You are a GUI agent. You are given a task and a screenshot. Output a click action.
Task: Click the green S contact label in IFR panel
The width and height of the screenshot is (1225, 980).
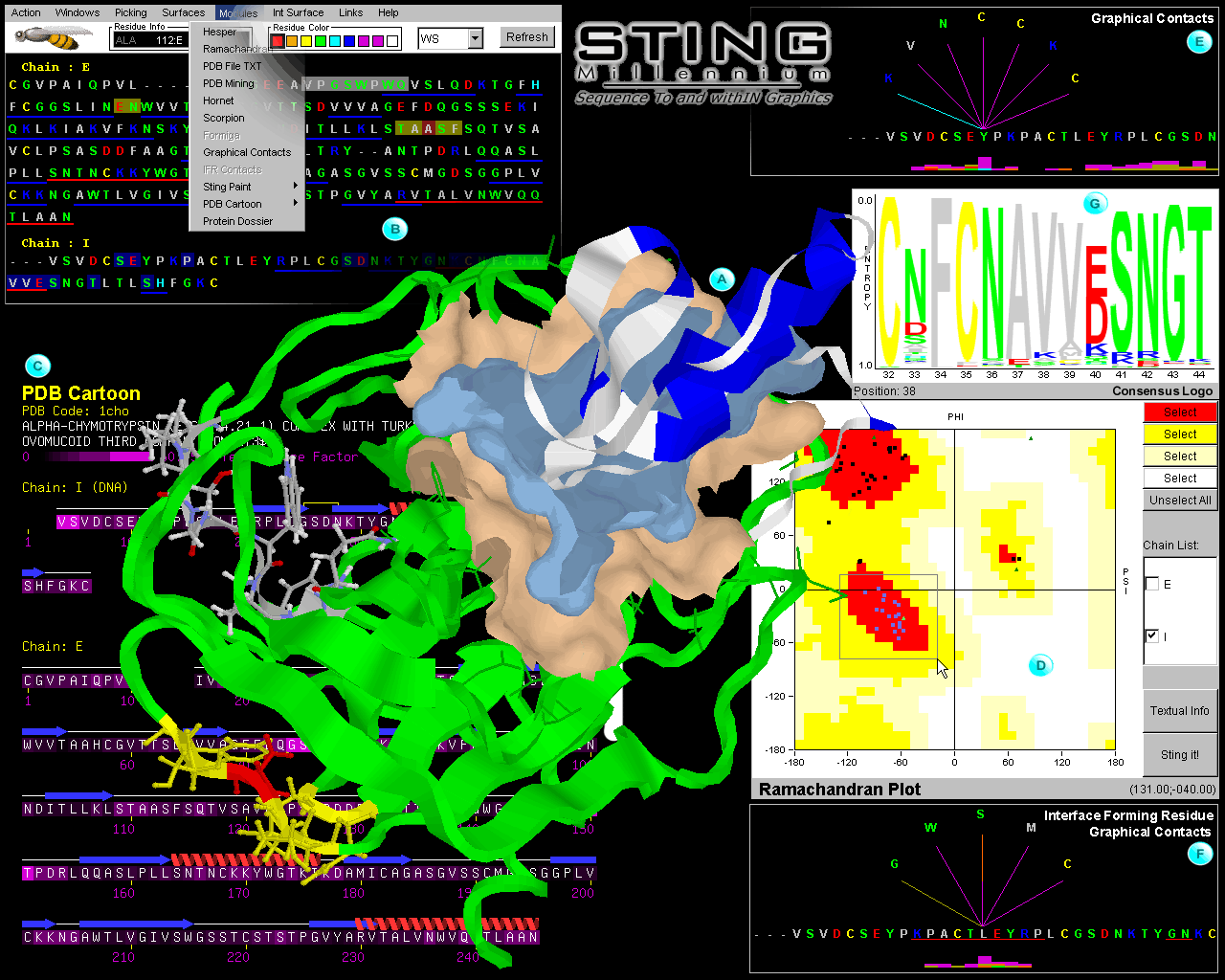pos(980,814)
